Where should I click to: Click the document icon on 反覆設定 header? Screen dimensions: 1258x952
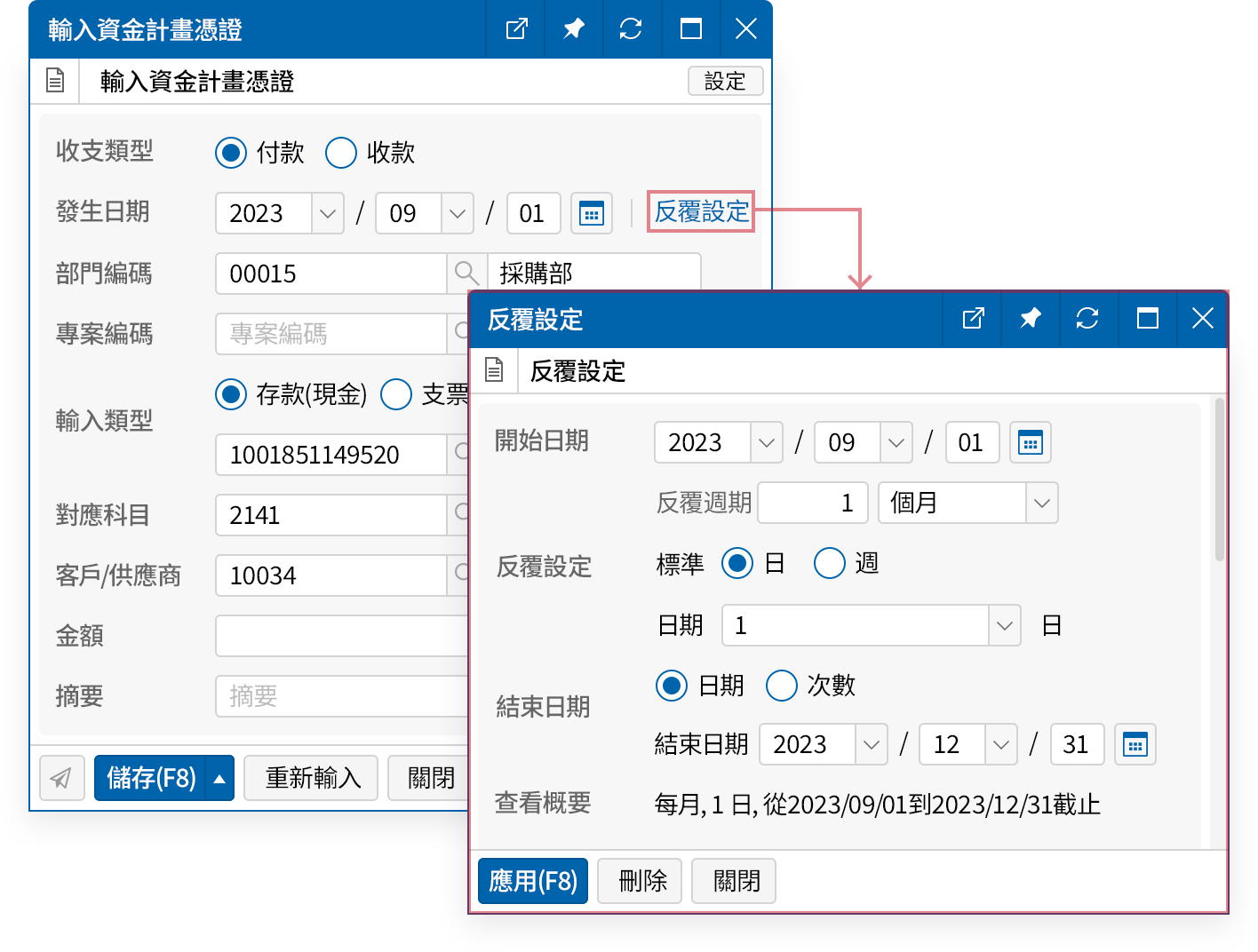point(495,370)
